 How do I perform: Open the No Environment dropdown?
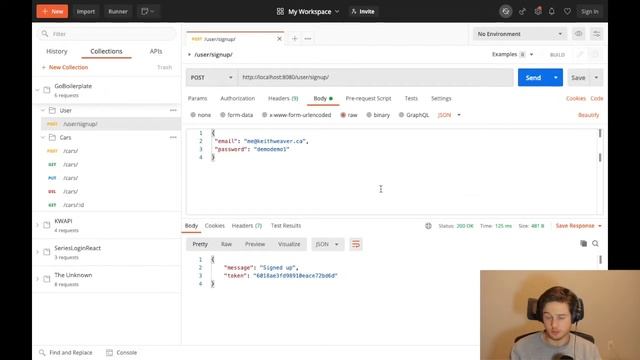(x=520, y=34)
